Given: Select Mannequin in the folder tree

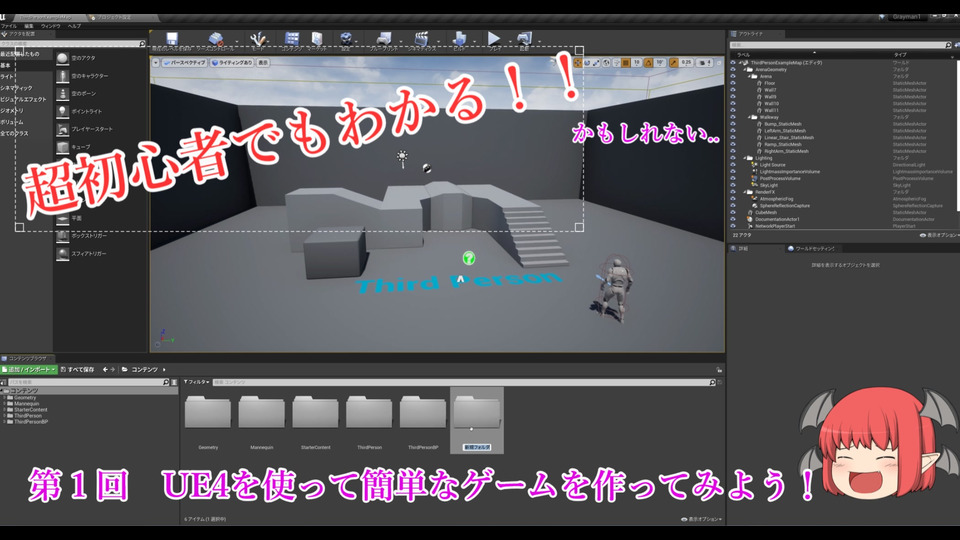Looking at the screenshot, I should pos(26,403).
